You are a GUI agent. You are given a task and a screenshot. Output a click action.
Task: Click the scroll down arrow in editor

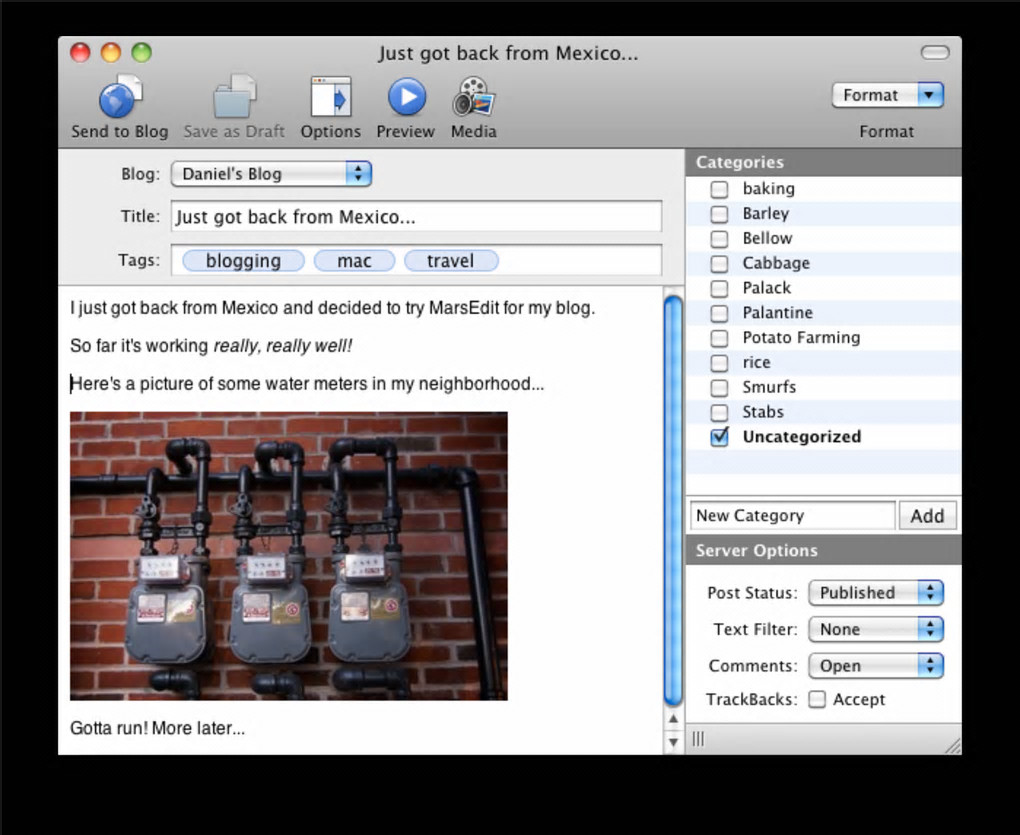pyautogui.click(x=673, y=741)
